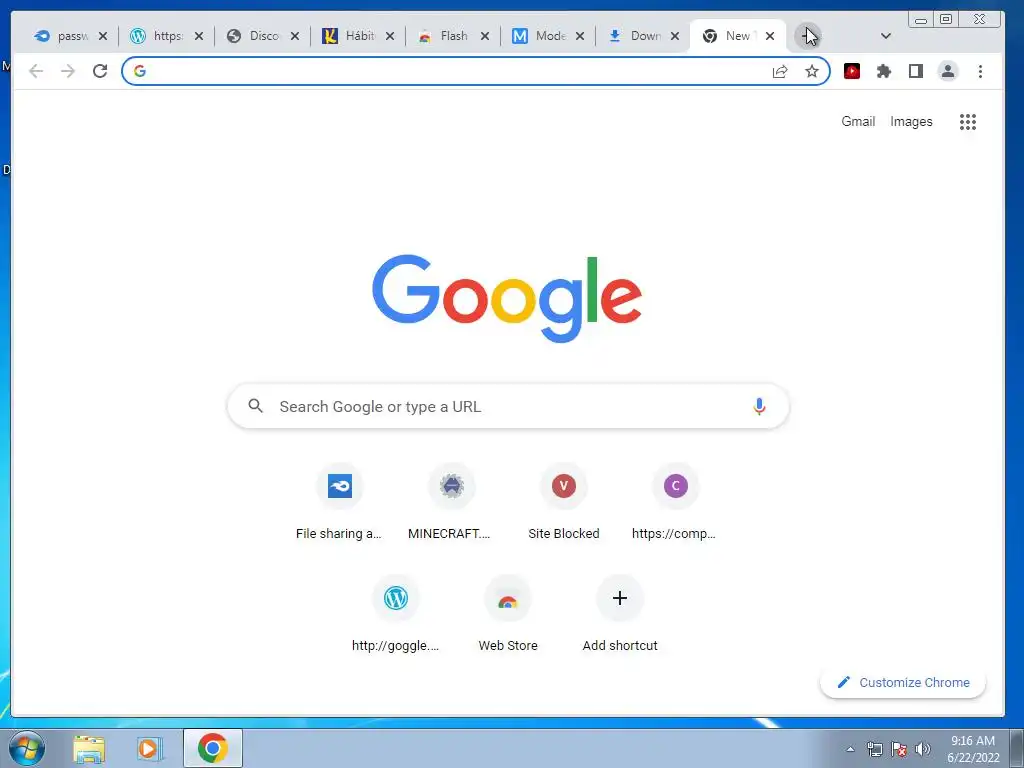Click the Add shortcut plus tile
The height and width of the screenshot is (768, 1024).
pyautogui.click(x=620, y=615)
